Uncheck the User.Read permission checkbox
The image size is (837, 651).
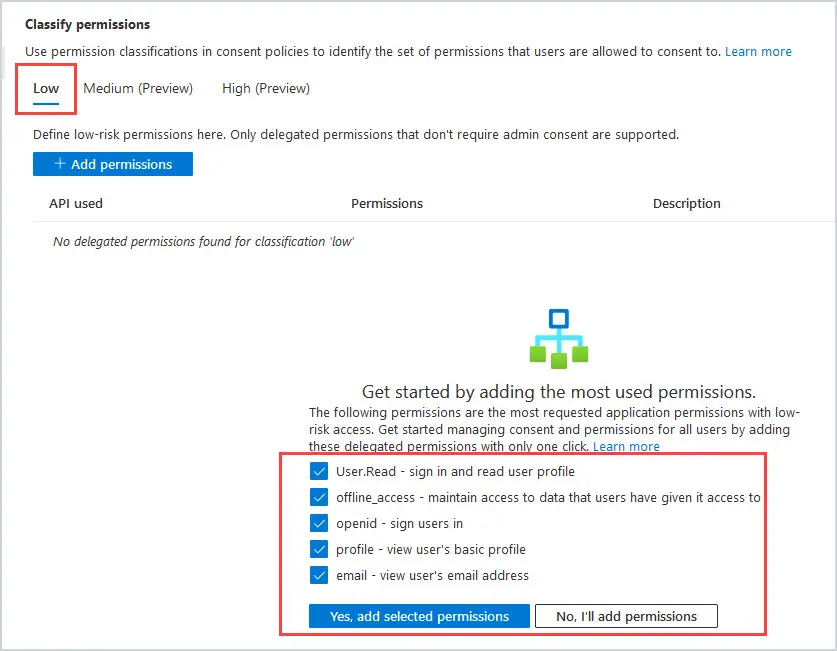point(319,471)
